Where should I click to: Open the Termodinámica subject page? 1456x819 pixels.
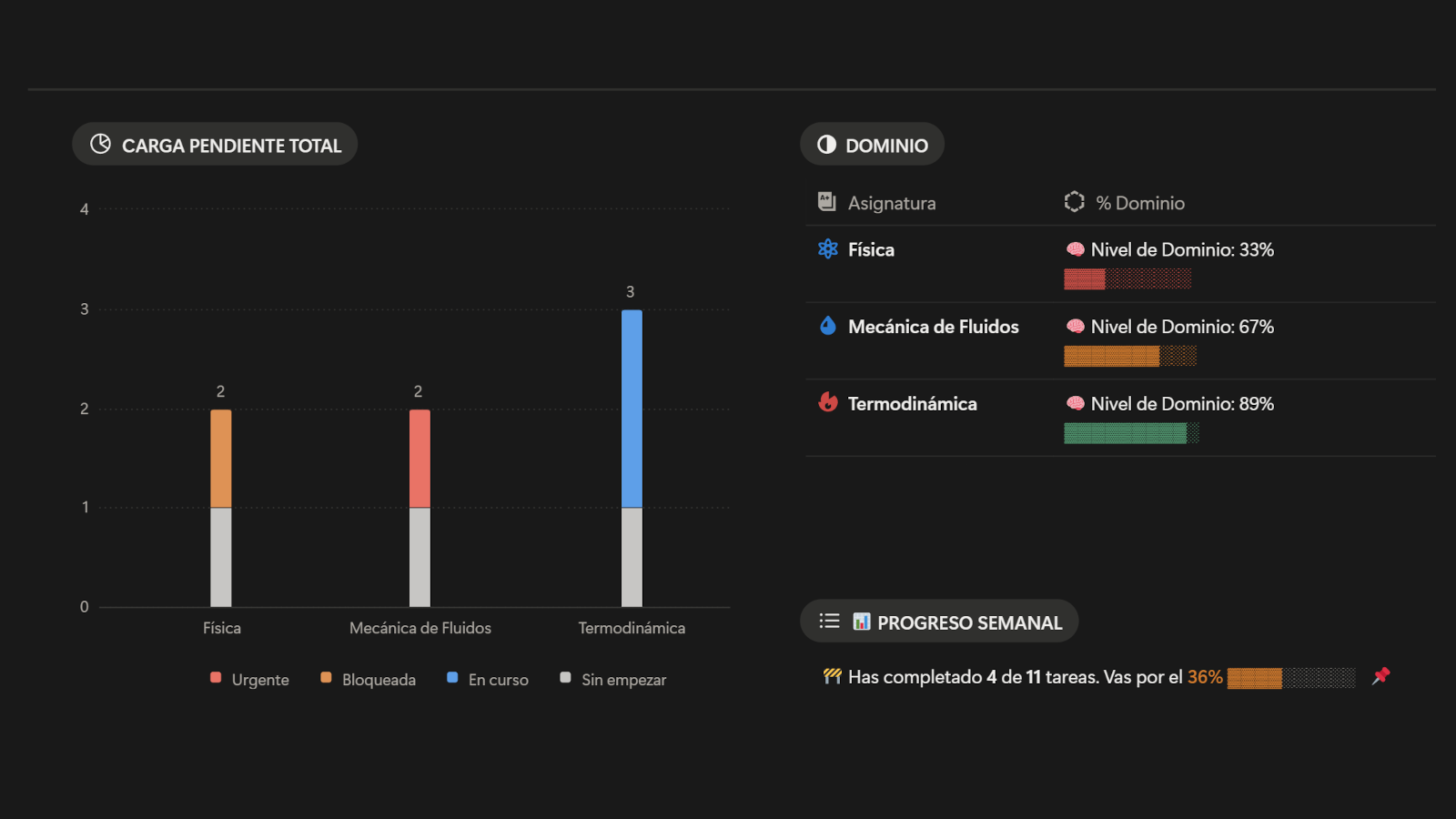coord(912,403)
